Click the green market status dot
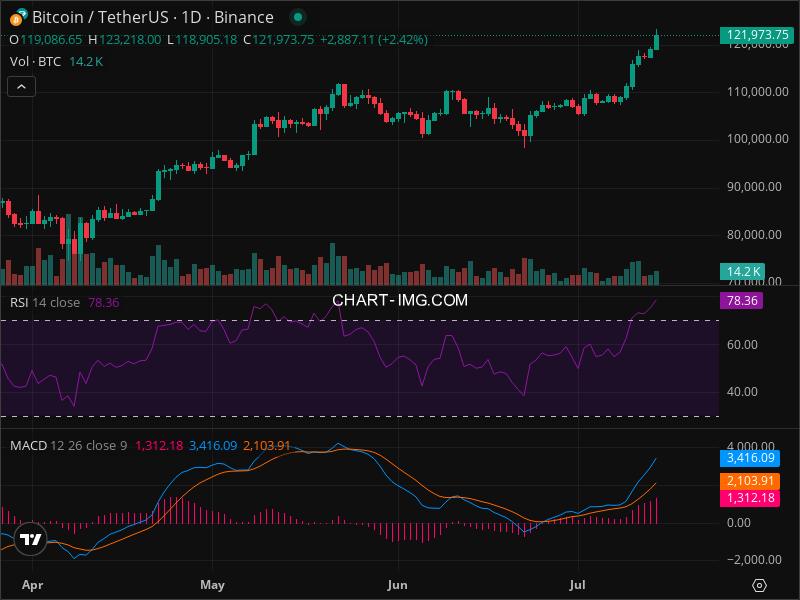Image resolution: width=800 pixels, height=600 pixels. [x=298, y=17]
